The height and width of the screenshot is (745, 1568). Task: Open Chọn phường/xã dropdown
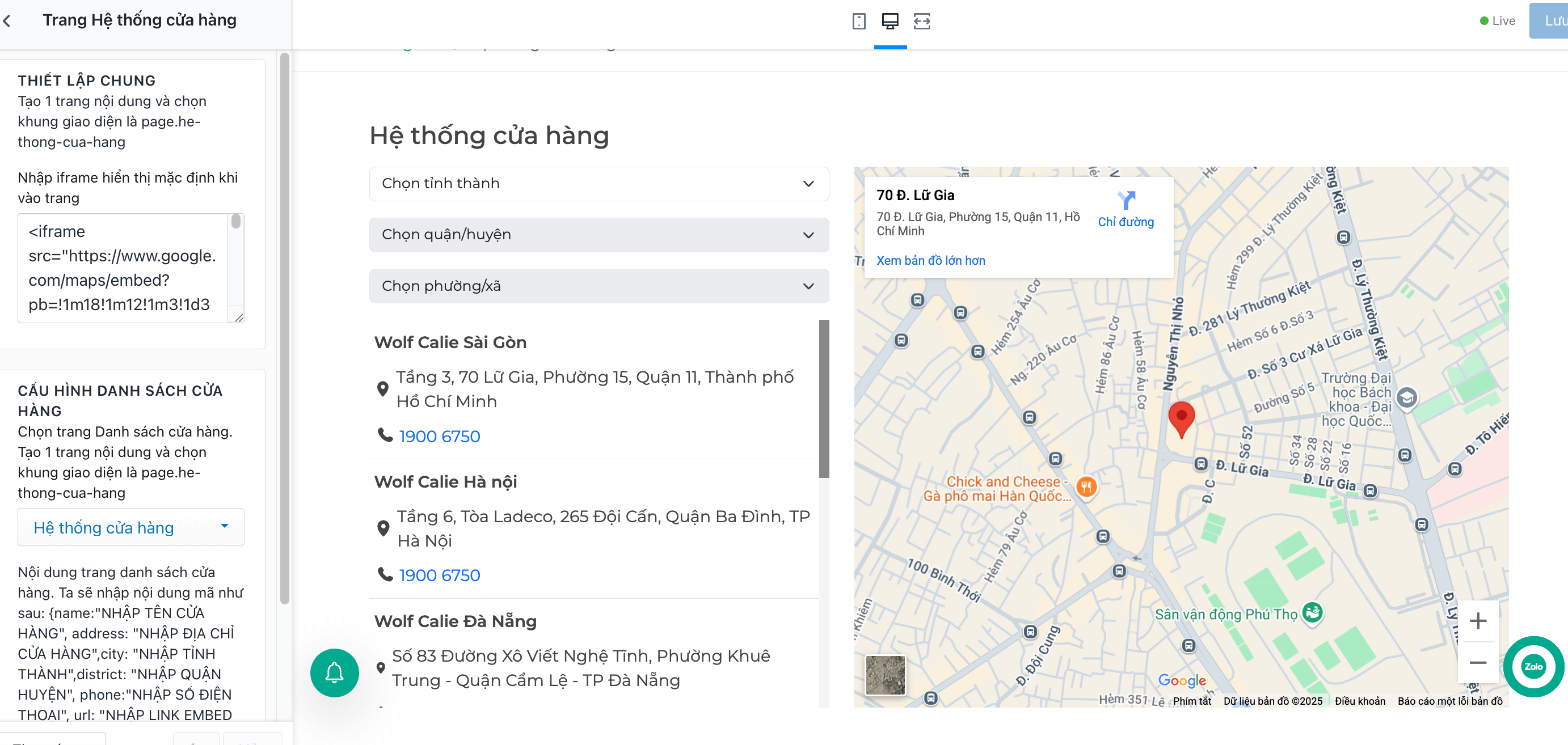(x=599, y=286)
